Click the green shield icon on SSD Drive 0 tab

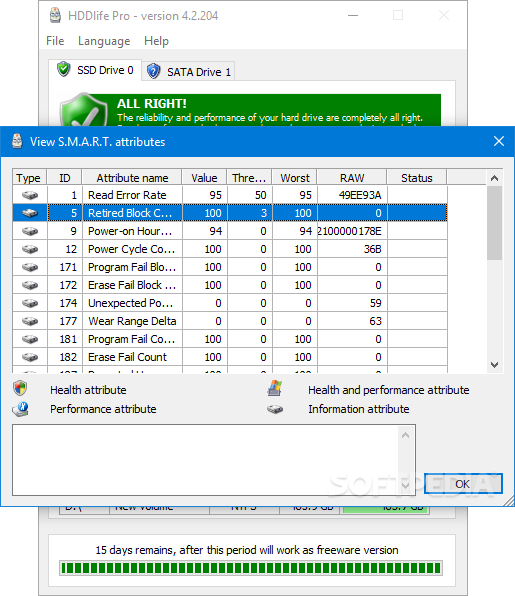(63, 69)
